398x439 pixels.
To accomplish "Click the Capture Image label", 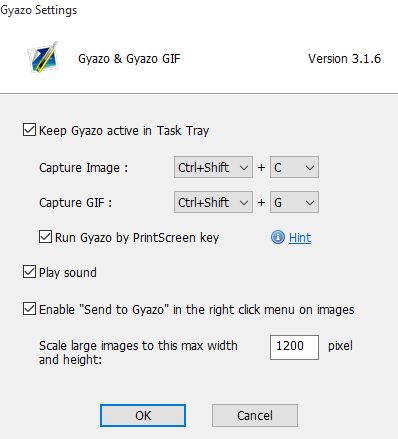I will (83, 168).
